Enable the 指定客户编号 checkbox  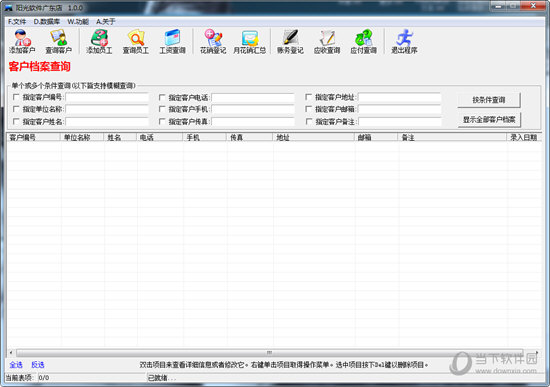(16, 97)
